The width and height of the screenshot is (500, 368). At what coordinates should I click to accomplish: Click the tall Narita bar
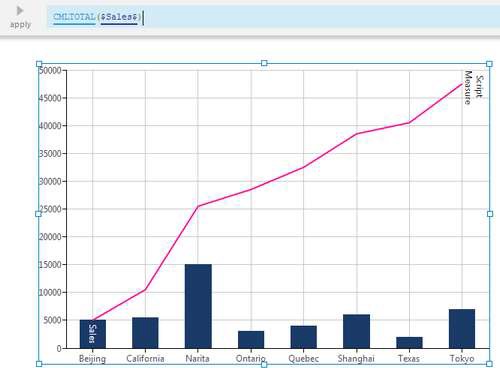[x=198, y=306]
